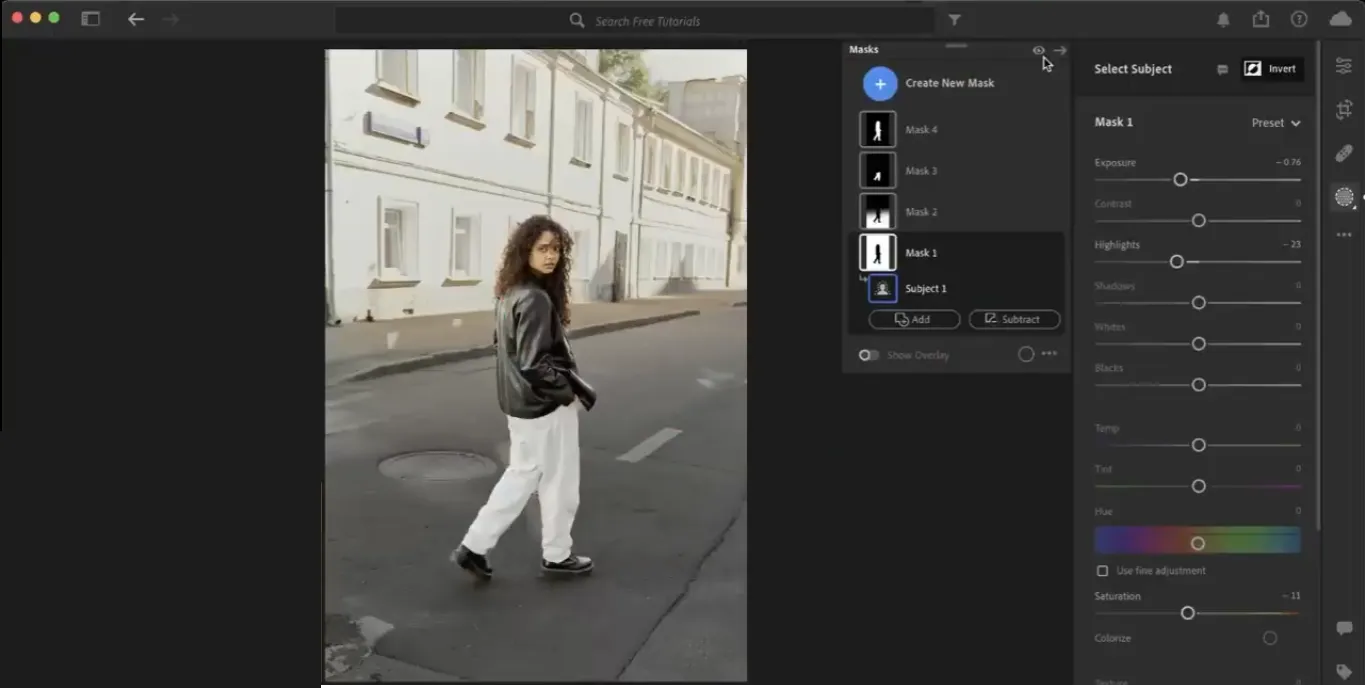Click the filter funnel icon
The image size is (1365, 688).
click(954, 20)
